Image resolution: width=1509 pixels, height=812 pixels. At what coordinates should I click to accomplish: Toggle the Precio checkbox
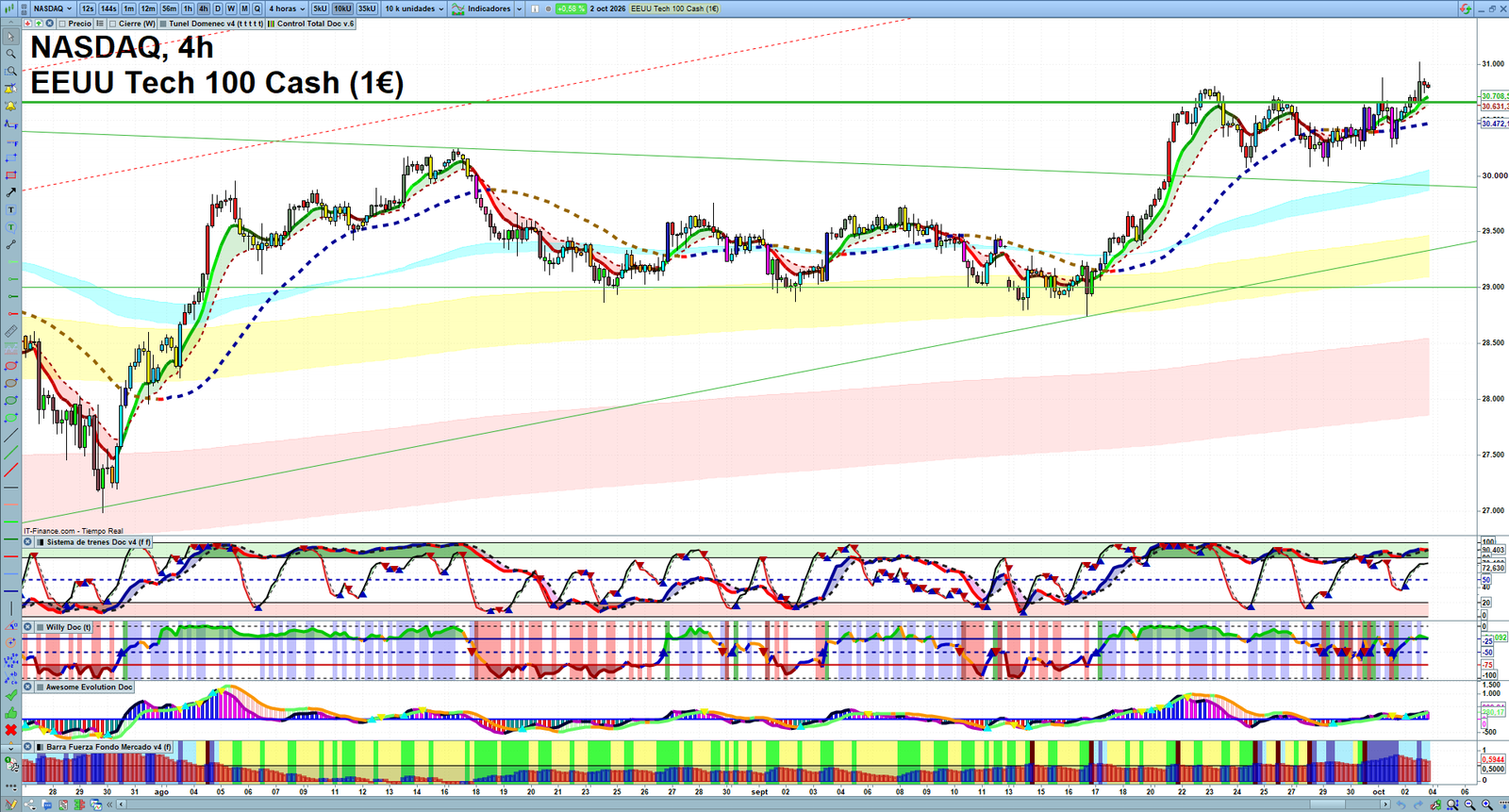63,24
